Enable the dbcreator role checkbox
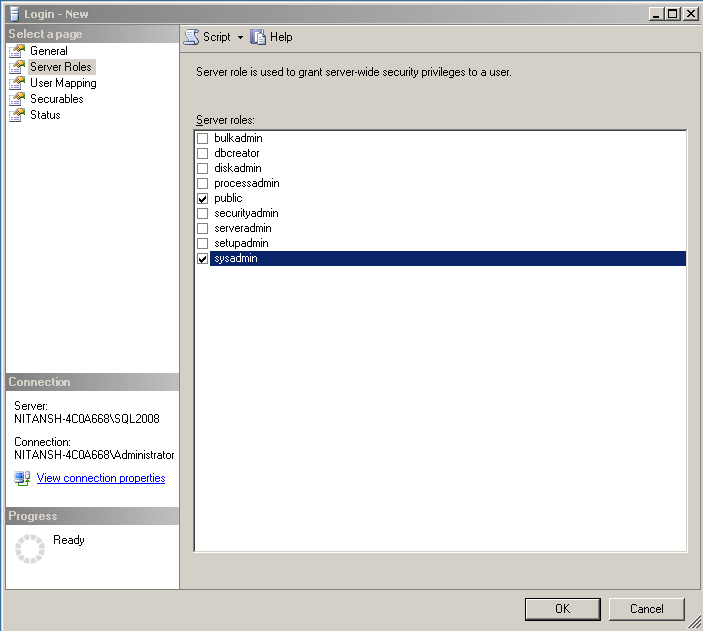 [x=203, y=153]
